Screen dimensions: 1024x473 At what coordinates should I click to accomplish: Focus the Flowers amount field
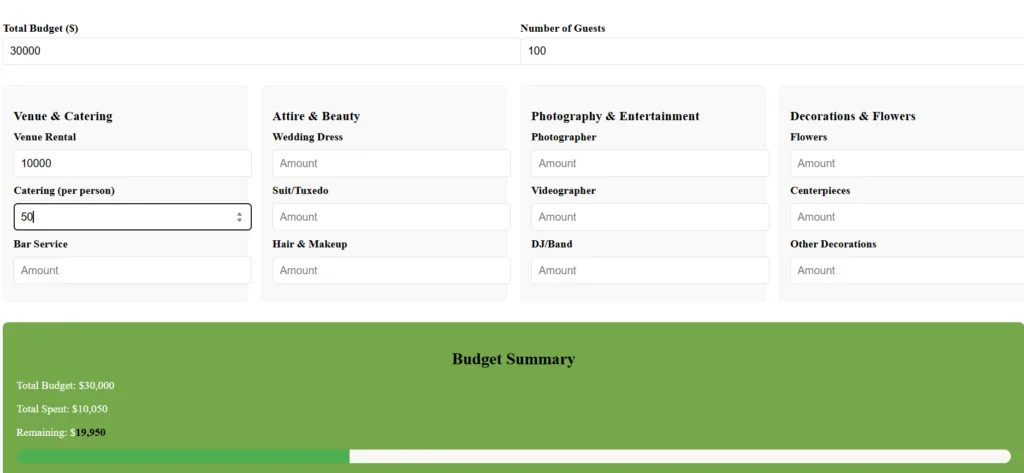(907, 163)
